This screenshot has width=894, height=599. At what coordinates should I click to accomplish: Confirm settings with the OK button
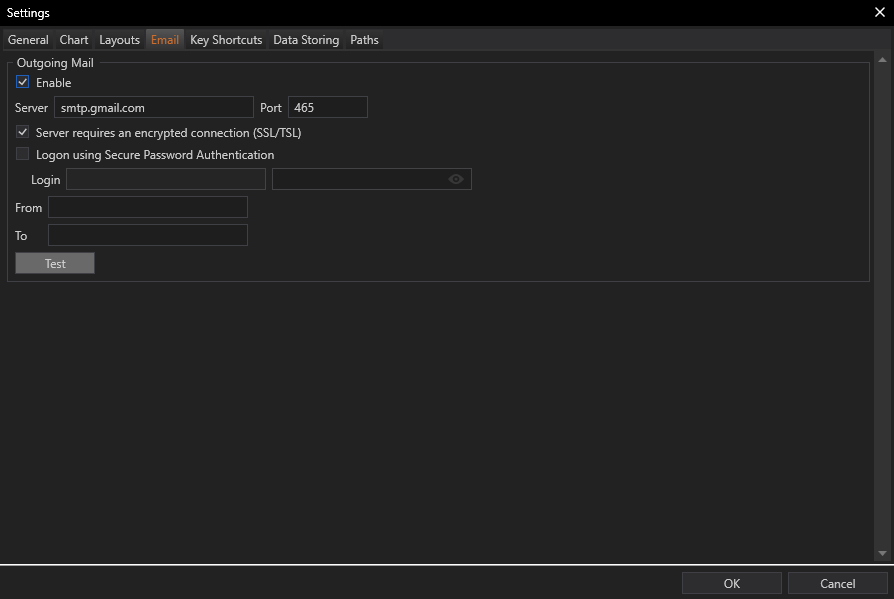click(x=732, y=583)
